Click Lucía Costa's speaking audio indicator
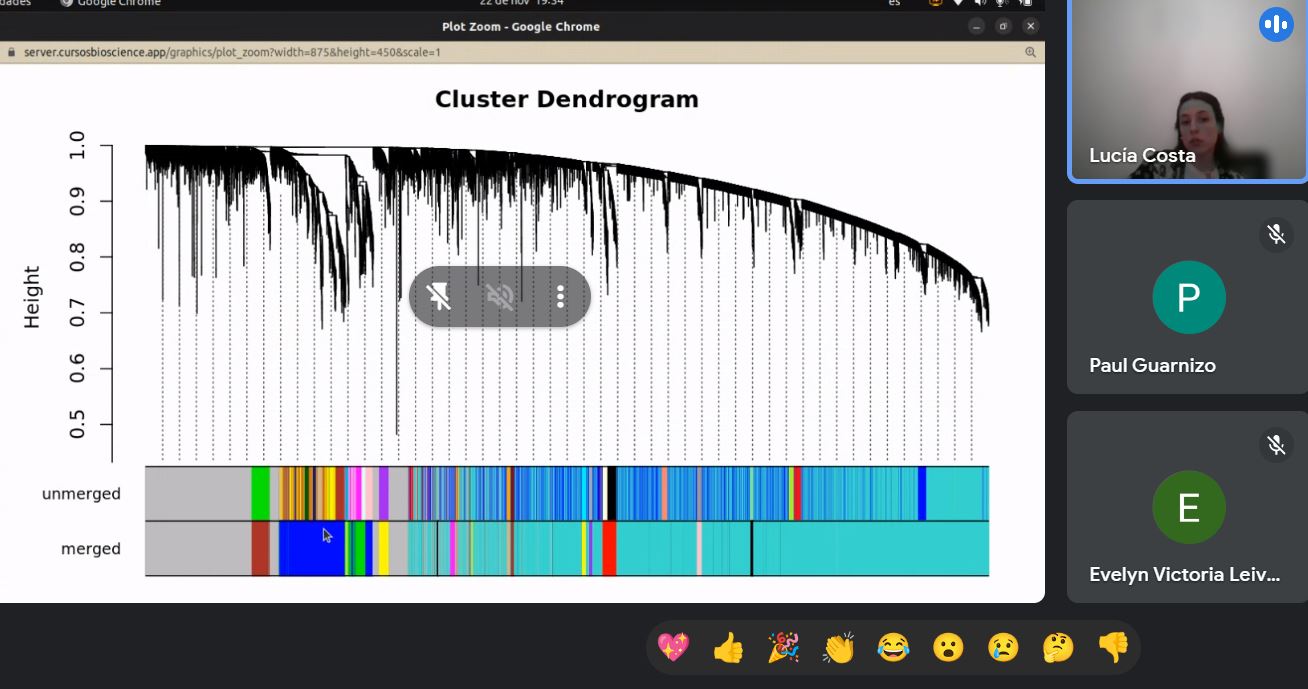This screenshot has height=689, width=1308. coord(1276,23)
